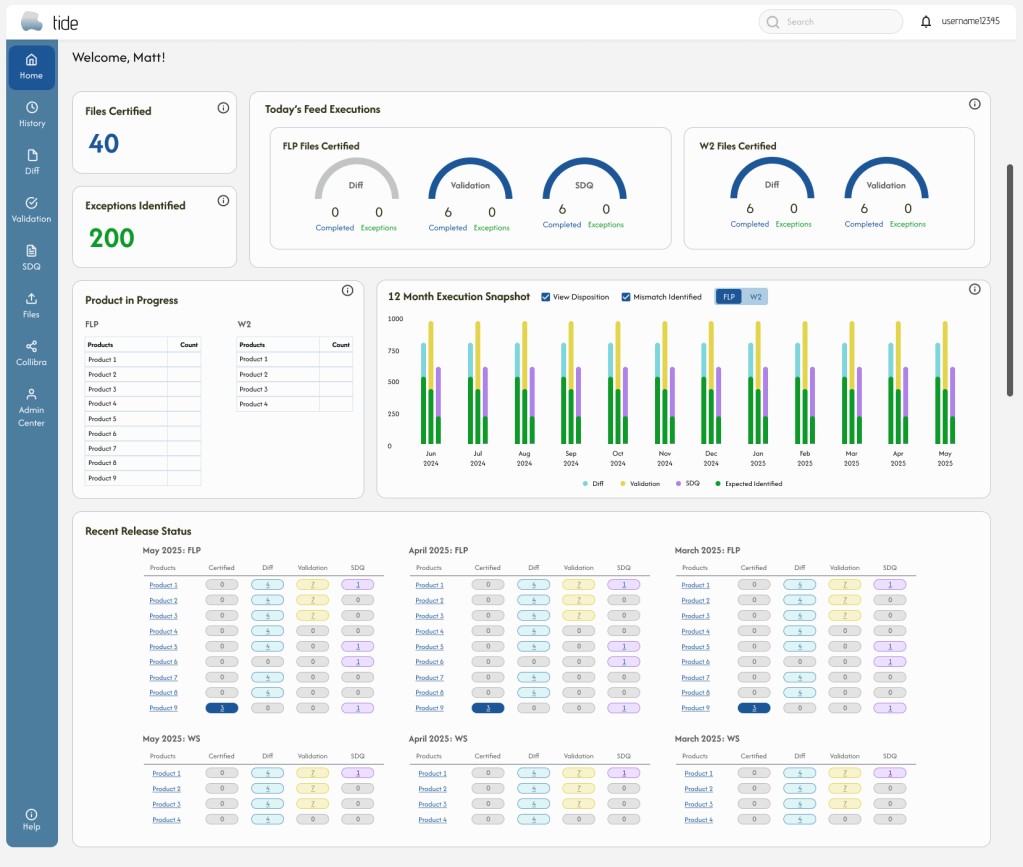Open Collibra from the sidebar
Image resolution: width=1023 pixels, height=867 pixels.
pyautogui.click(x=32, y=353)
